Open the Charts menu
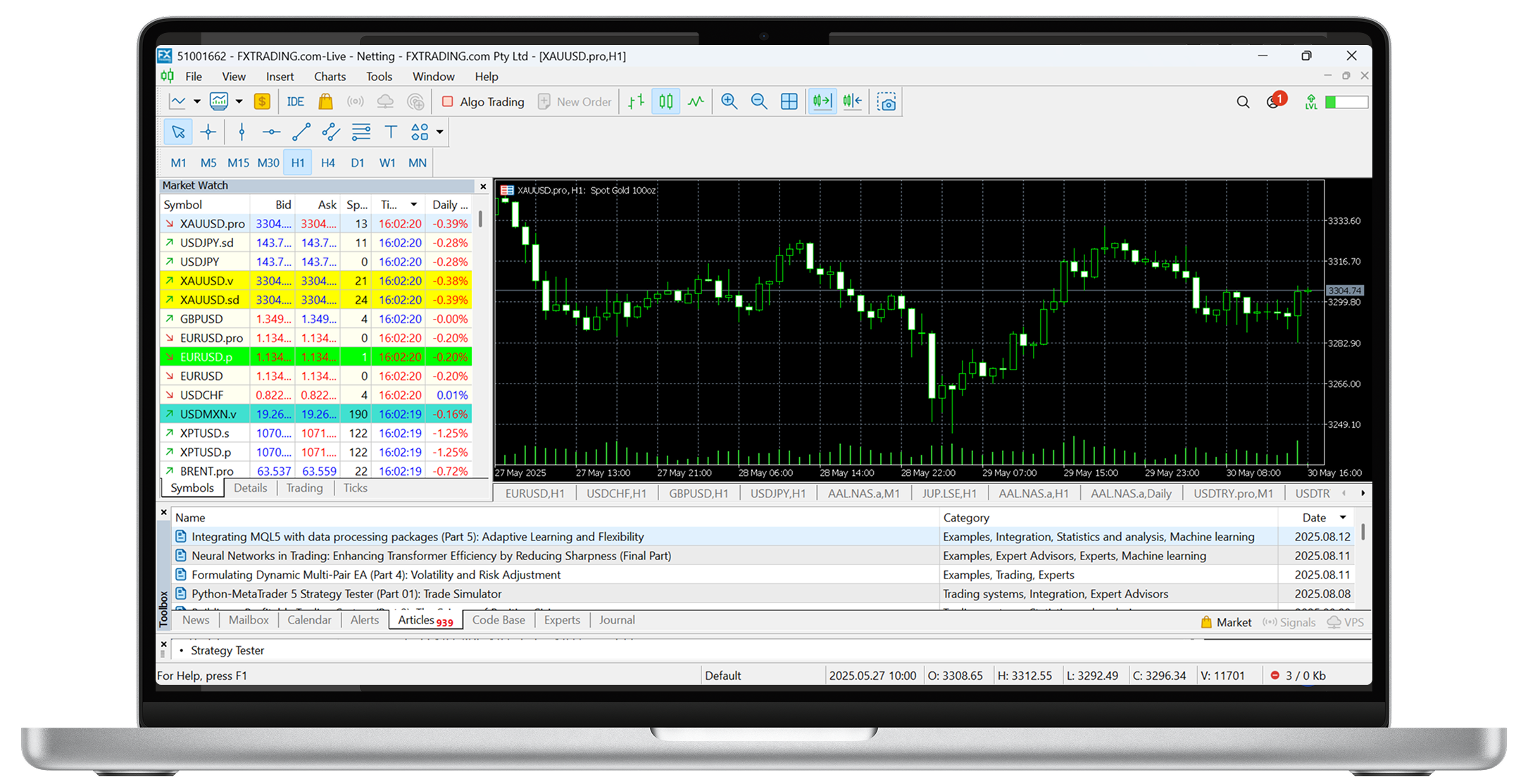The width and height of the screenshot is (1528, 784). (329, 77)
